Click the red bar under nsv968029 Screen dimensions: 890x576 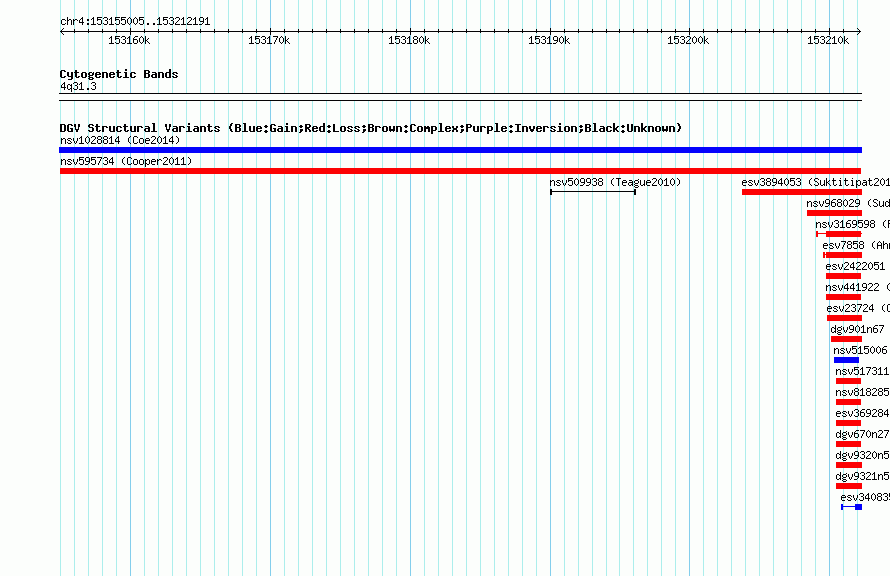point(834,213)
